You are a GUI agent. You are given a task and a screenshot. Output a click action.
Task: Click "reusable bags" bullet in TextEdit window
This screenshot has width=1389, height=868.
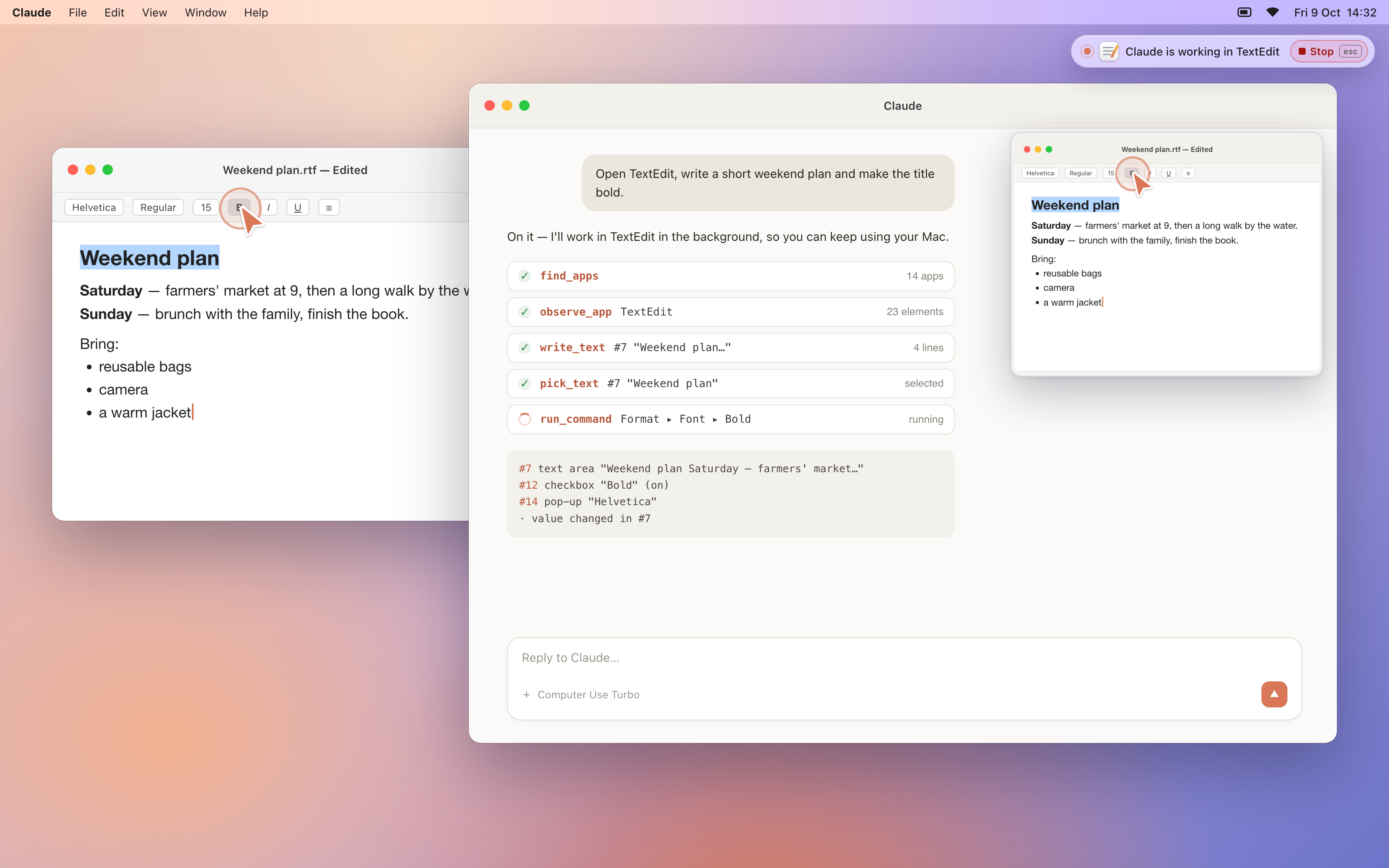pos(145,367)
